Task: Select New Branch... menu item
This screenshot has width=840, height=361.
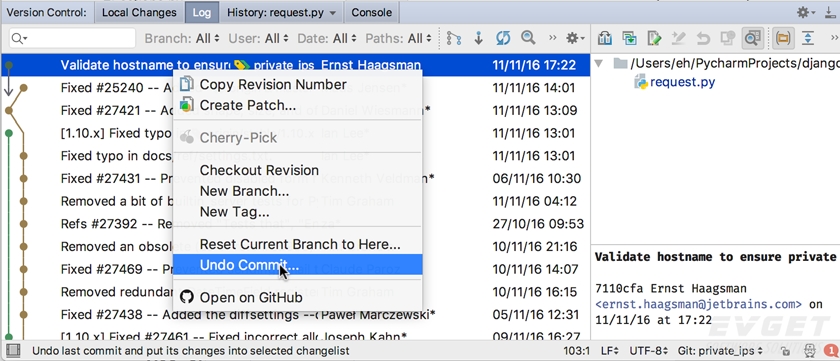Action: point(297,191)
